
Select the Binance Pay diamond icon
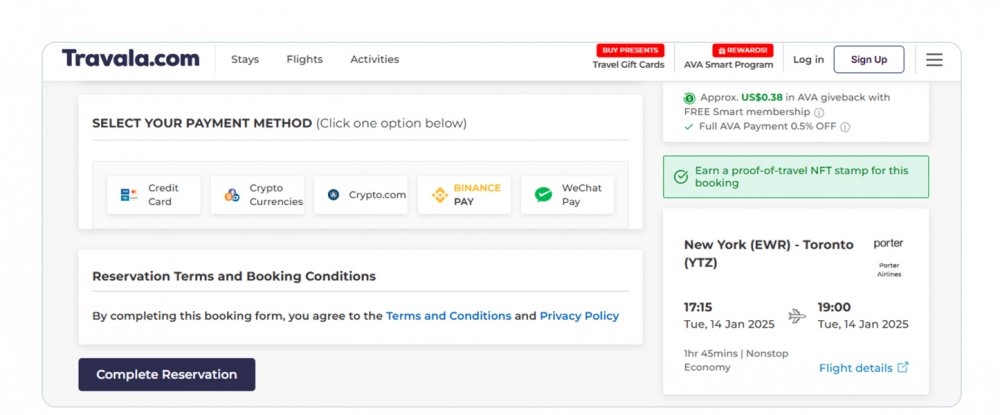click(x=440, y=195)
